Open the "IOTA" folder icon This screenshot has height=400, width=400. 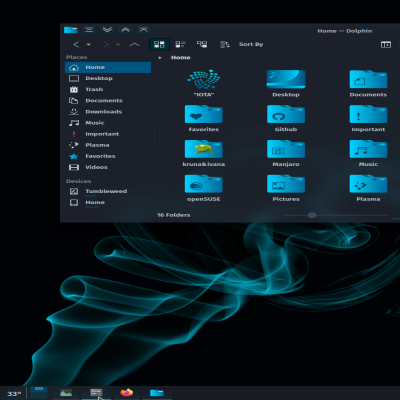(x=204, y=83)
